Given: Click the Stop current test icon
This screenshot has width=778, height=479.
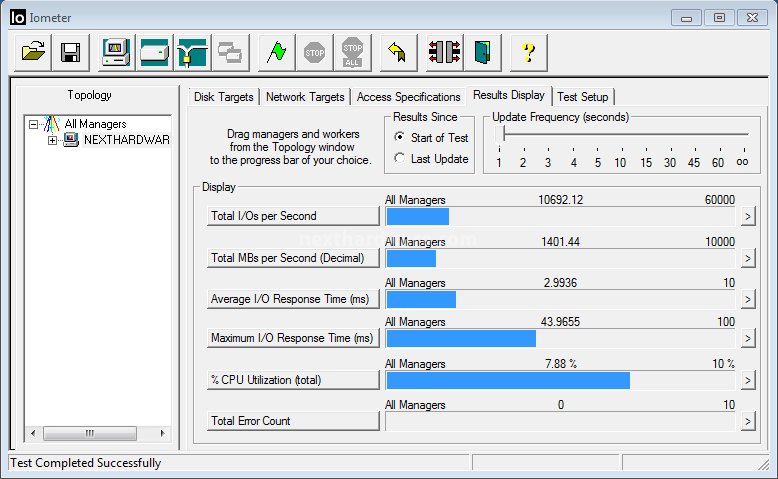Looking at the screenshot, I should pyautogui.click(x=314, y=52).
